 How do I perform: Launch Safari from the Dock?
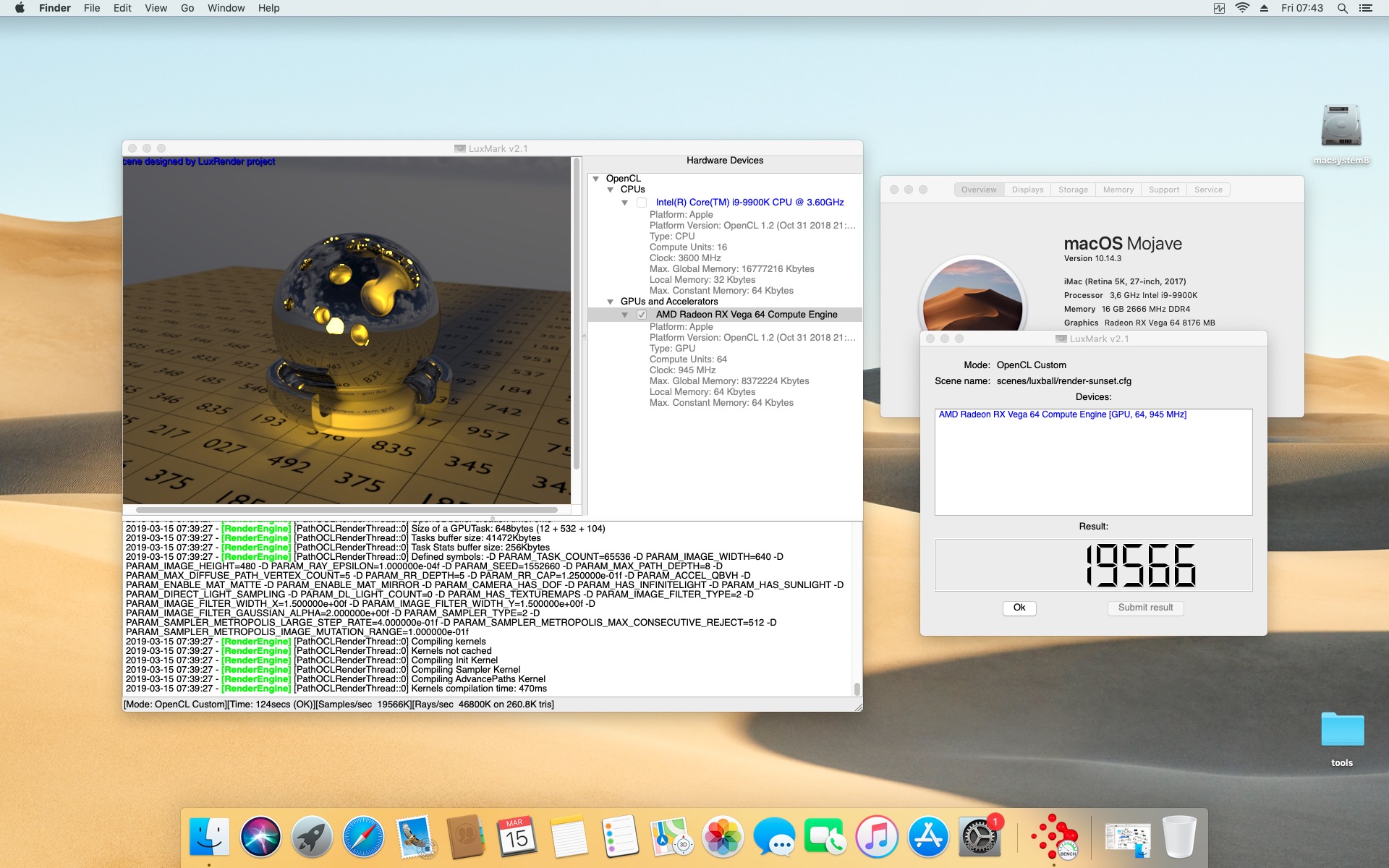pos(363,837)
